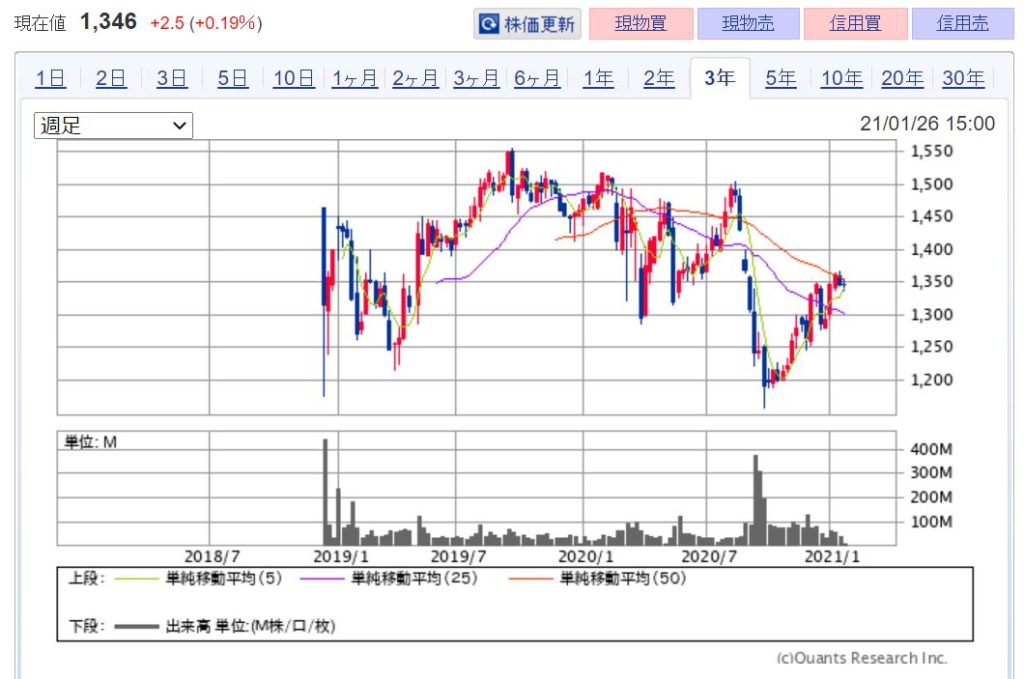Click the 株価更新 refresh icon

490,24
